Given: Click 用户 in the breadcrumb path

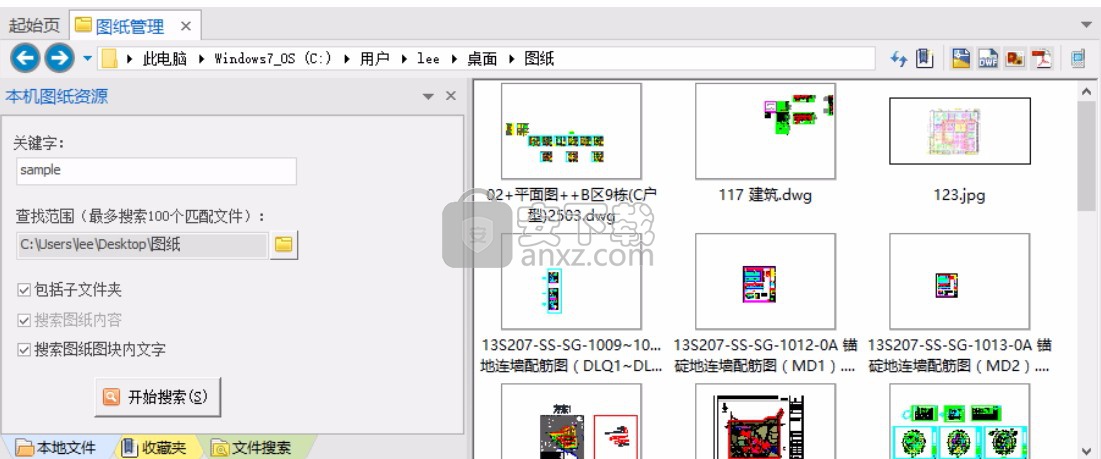Looking at the screenshot, I should point(374,59).
